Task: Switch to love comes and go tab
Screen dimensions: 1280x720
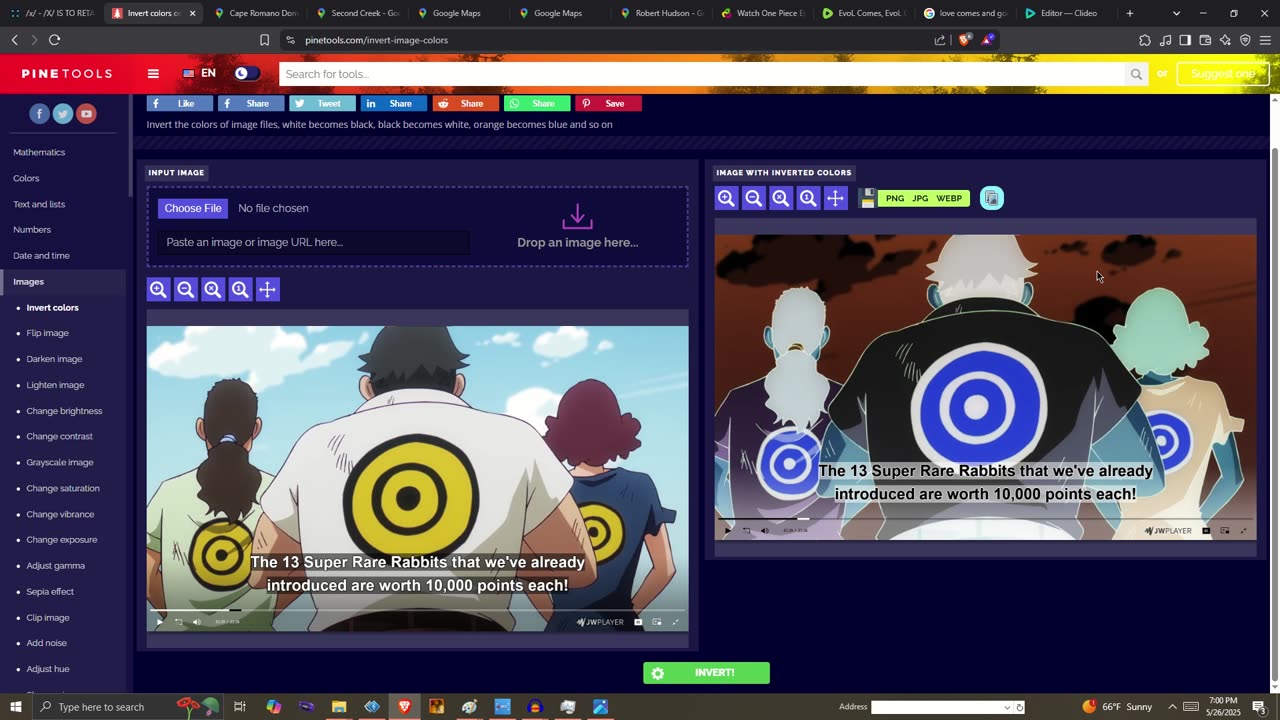Action: pyautogui.click(x=965, y=13)
